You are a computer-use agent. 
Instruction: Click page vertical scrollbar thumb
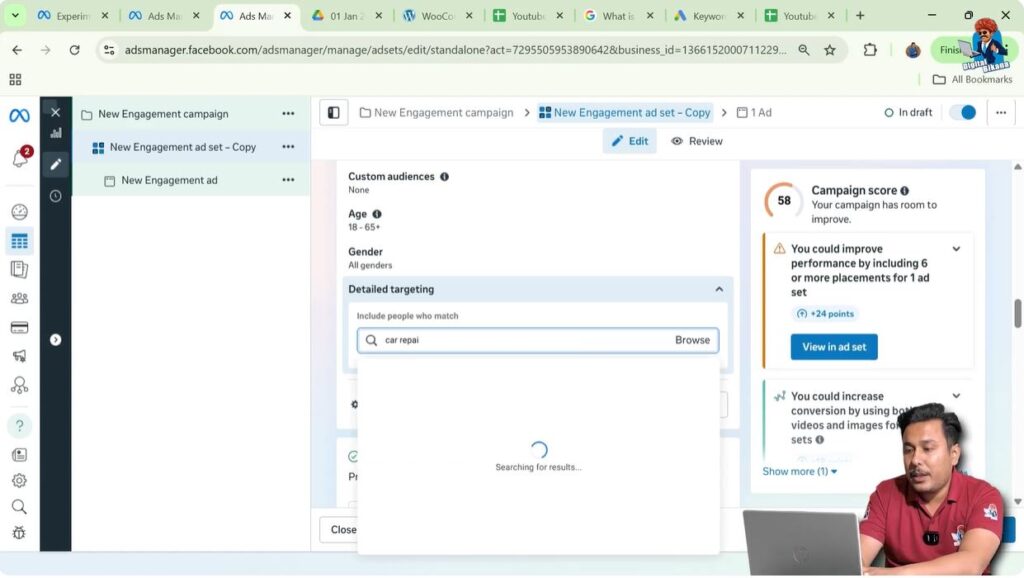point(1017,313)
